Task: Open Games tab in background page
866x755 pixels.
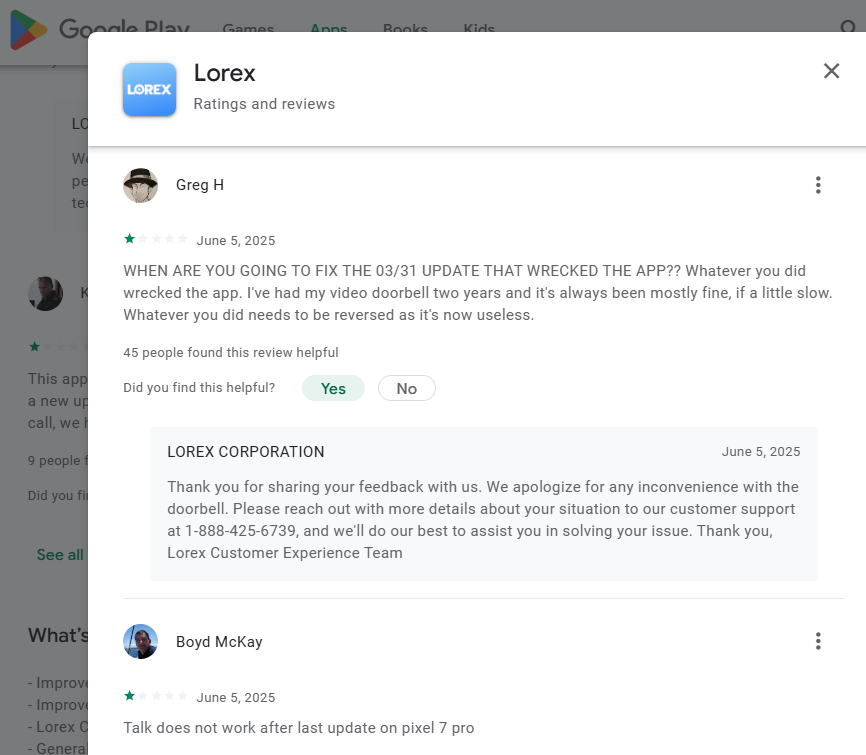Action: click(248, 28)
